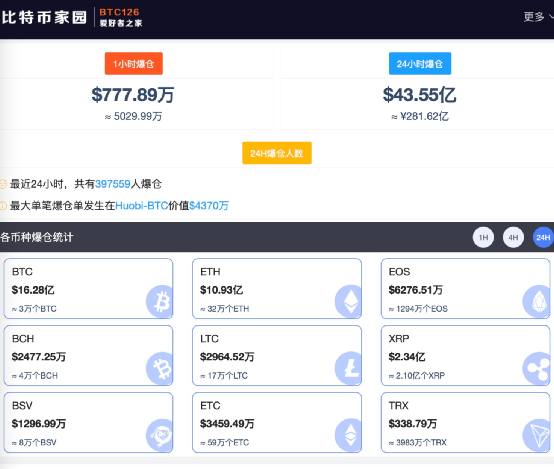The height and width of the screenshot is (469, 554).
Task: Open the 比特币家园 site logo
Action: click(44, 17)
